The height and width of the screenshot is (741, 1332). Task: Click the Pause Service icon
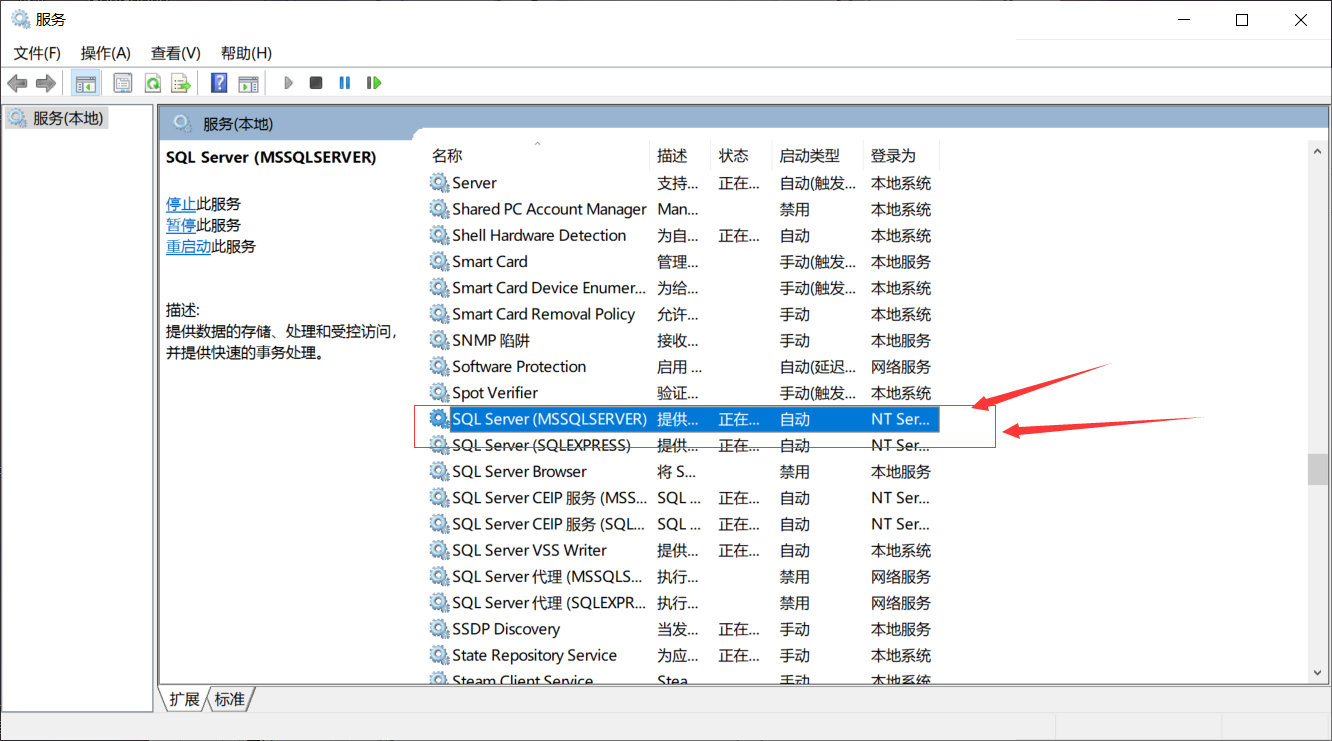[345, 83]
